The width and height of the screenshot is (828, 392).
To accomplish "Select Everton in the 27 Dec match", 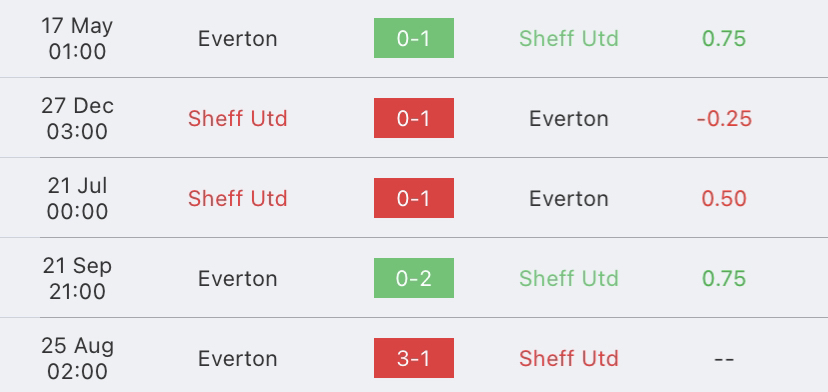I will click(569, 118).
